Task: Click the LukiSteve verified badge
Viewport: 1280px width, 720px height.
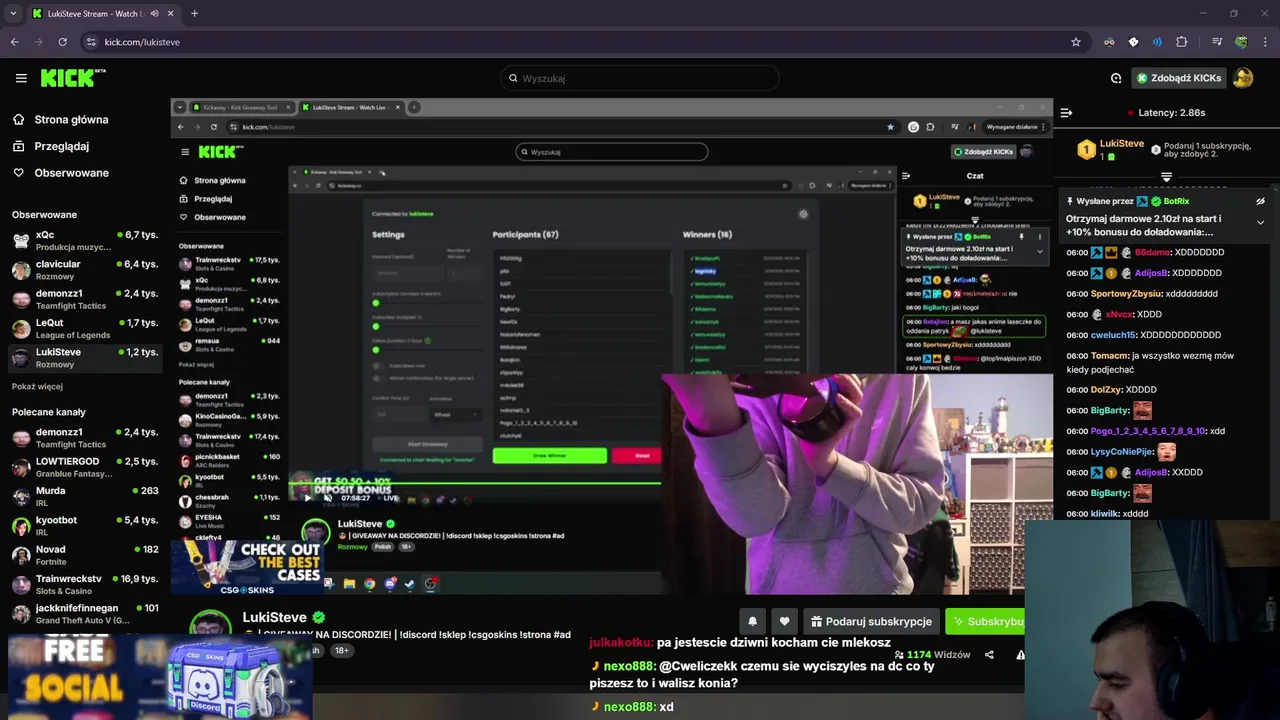Action: coord(319,618)
